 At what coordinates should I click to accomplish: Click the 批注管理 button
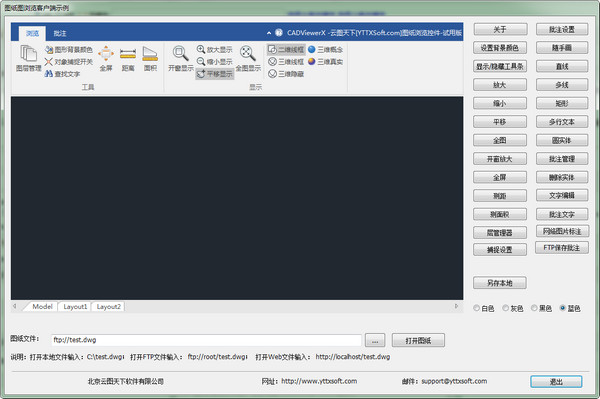[x=562, y=158]
